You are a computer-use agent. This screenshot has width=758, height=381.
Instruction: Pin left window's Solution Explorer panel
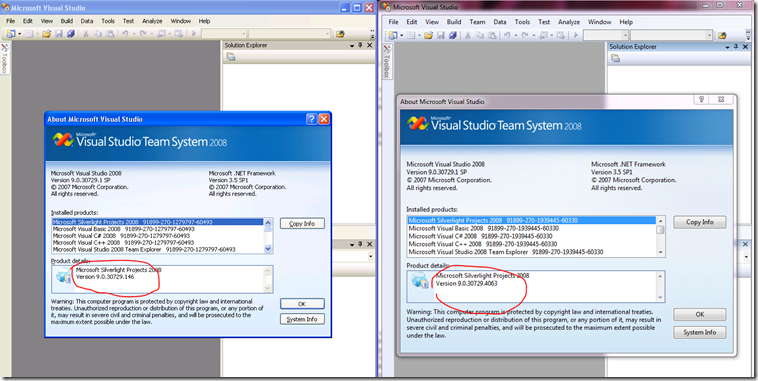click(x=360, y=45)
